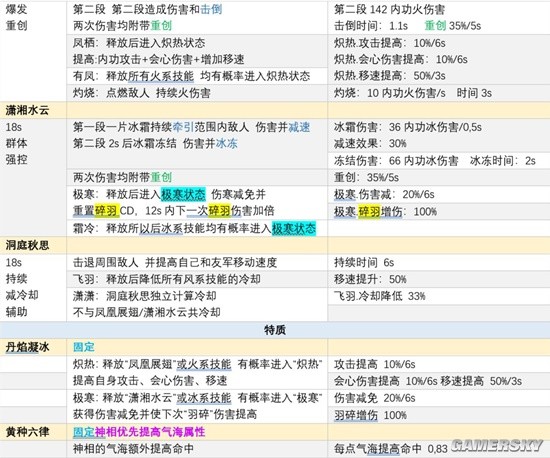Image resolution: width=550 pixels, height=458 pixels.
Task: Click the 减冷却 tag under 洞庭秋思
Action: tap(22, 295)
